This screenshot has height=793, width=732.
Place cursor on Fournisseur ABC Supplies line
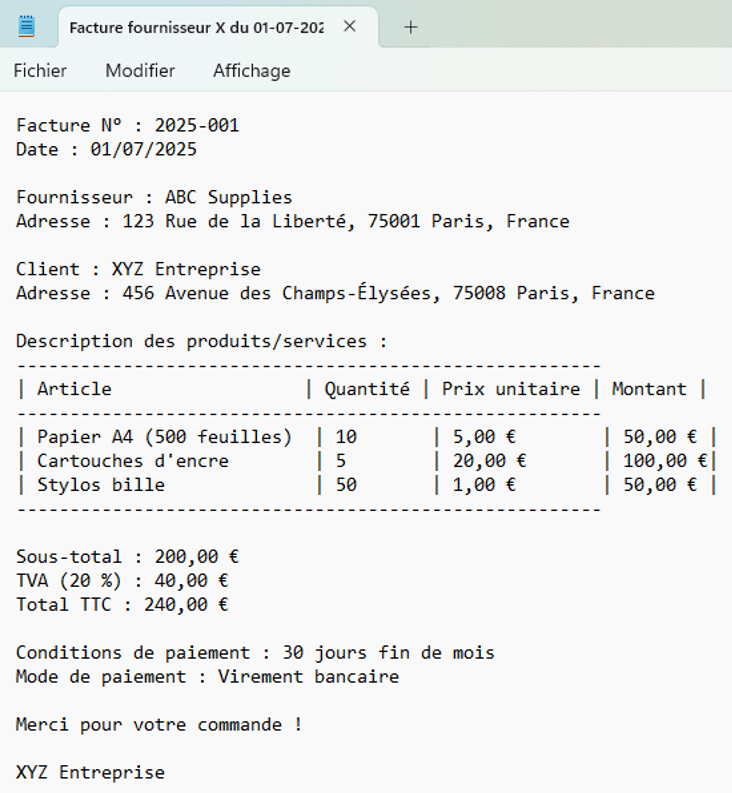(154, 198)
